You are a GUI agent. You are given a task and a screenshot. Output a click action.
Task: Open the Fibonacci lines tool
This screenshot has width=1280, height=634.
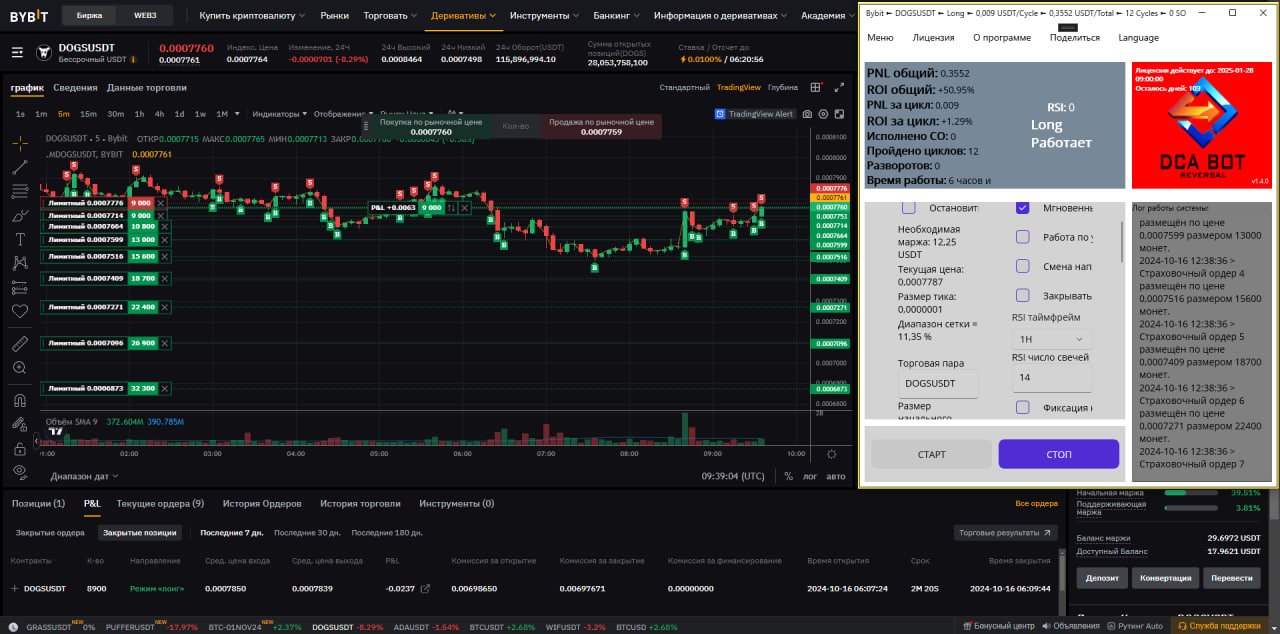point(20,191)
